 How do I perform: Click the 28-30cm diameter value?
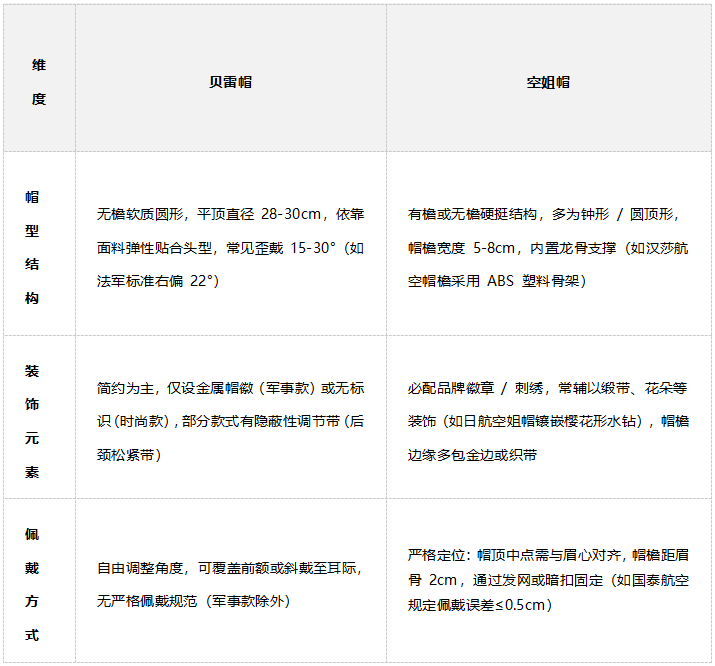click(x=294, y=215)
